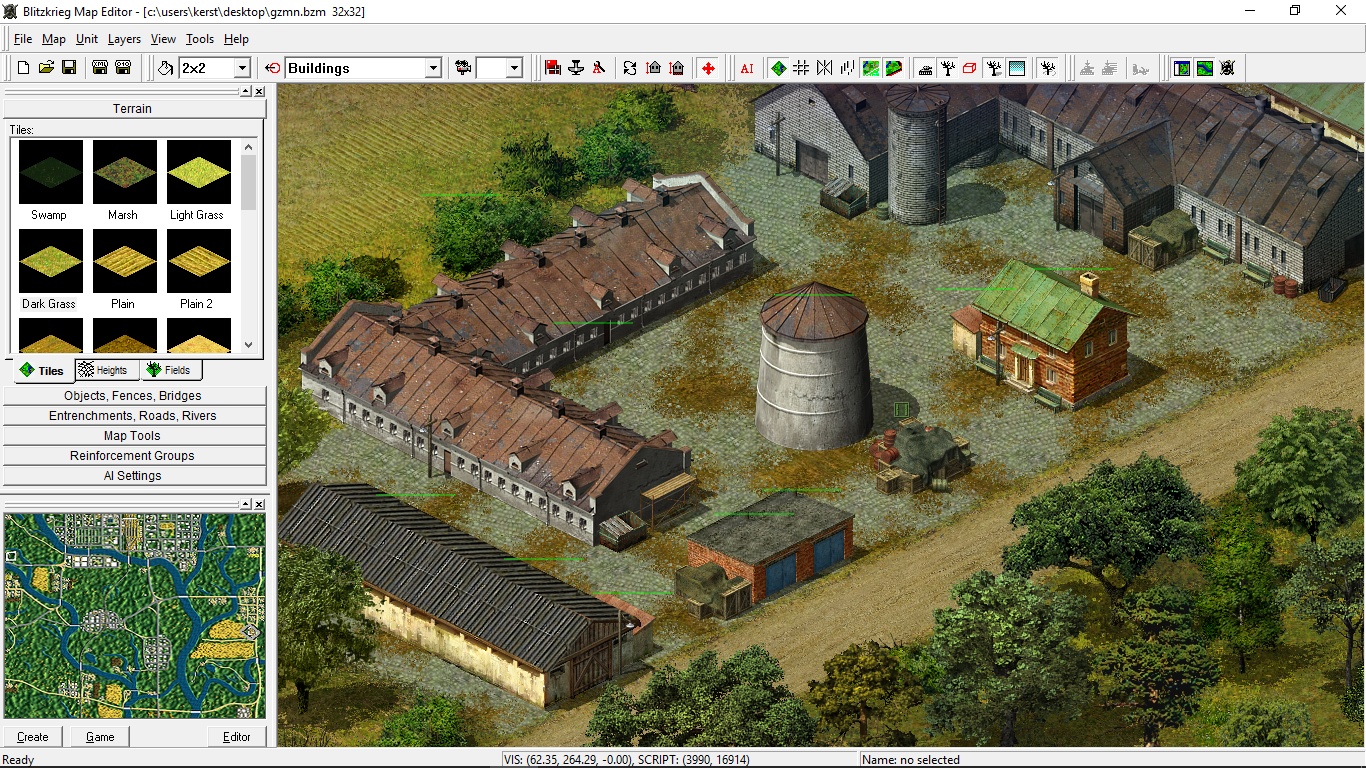
Task: Click the save as XML disk icon
Action: point(100,68)
